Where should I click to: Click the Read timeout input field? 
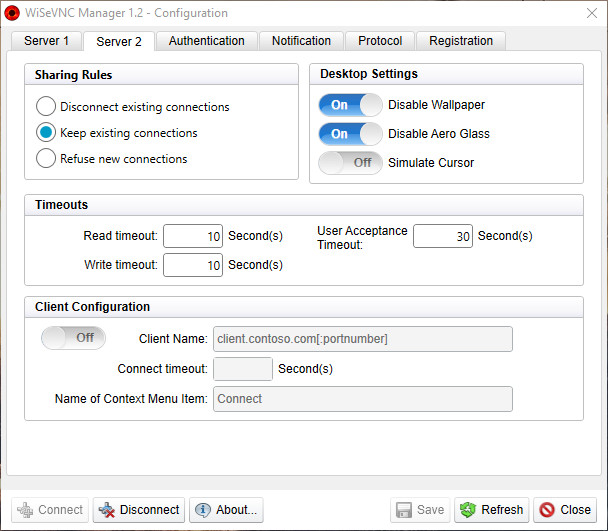pyautogui.click(x=193, y=236)
